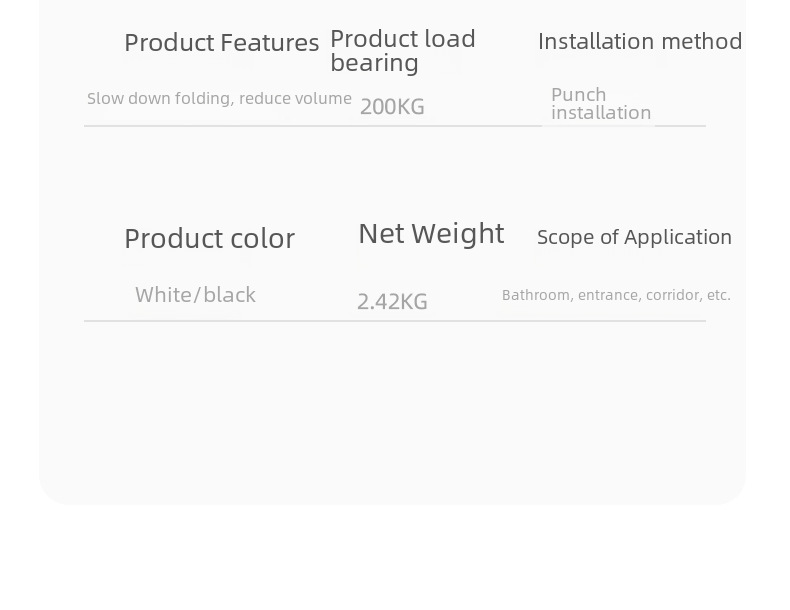The image size is (790, 610).
Task: Click the word 'bearing' in the load heading
Action: point(374,64)
